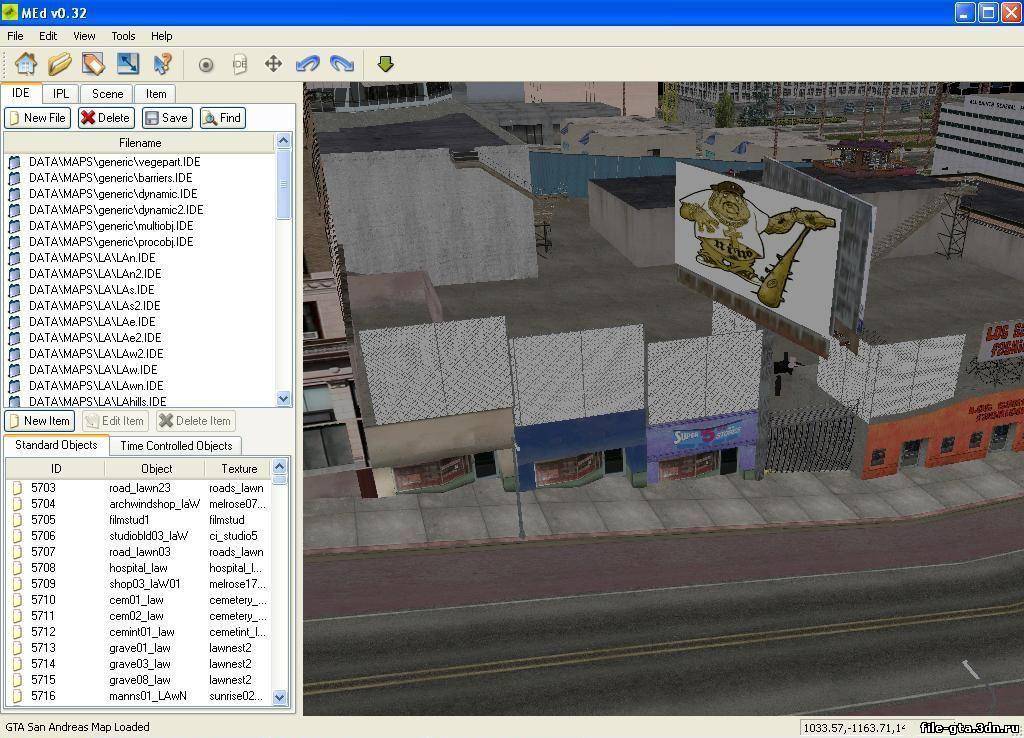Switch to the Scene tab

[107, 94]
